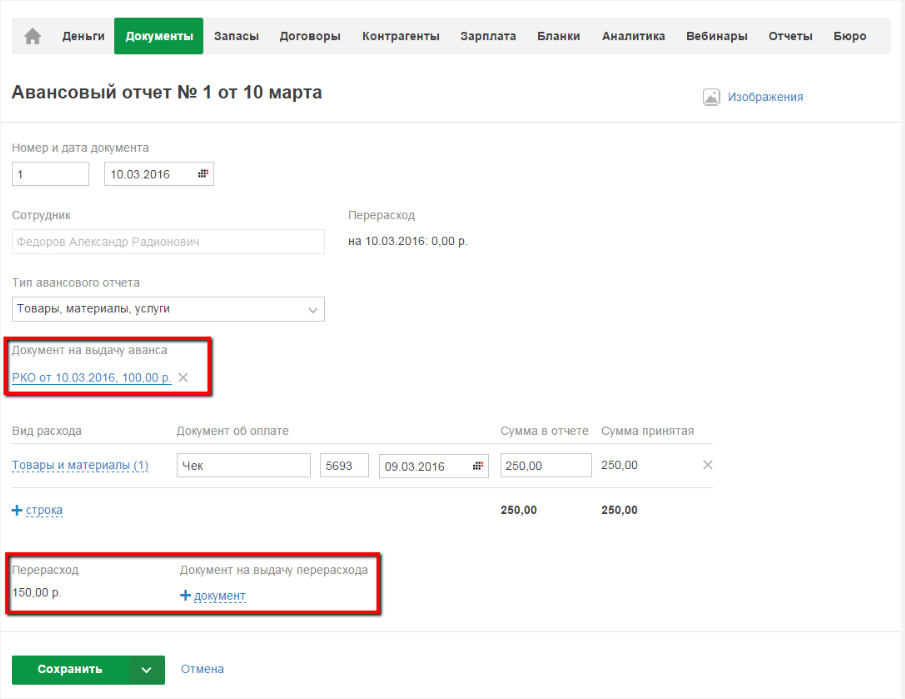Click the Чек payment document field
The width and height of the screenshot is (905, 699).
tap(244, 466)
